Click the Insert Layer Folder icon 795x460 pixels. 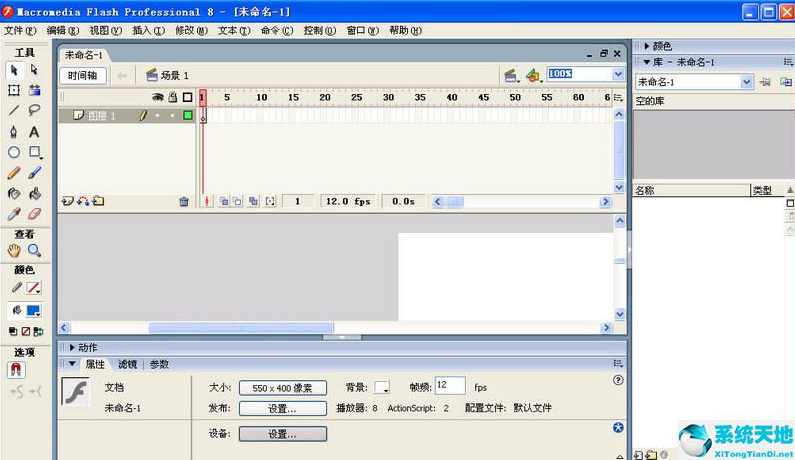coord(98,201)
